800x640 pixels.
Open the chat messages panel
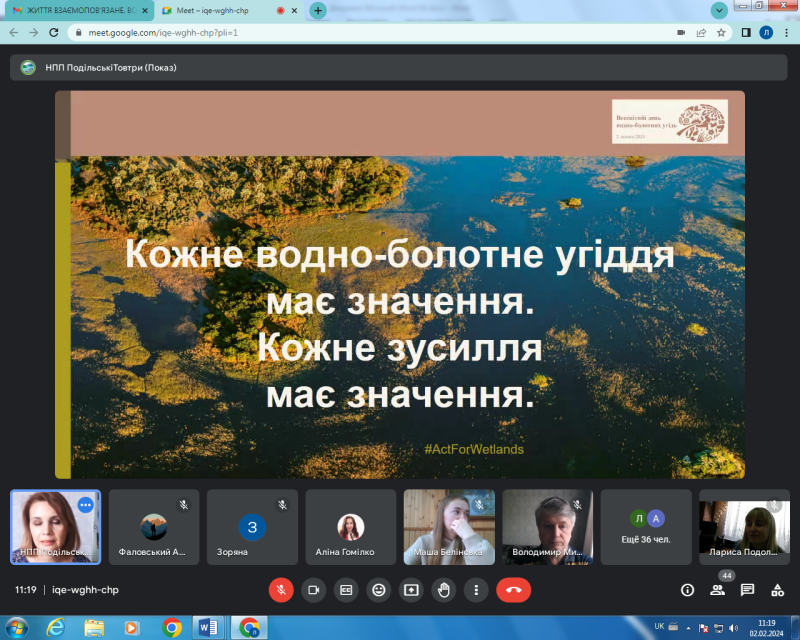pos(747,590)
